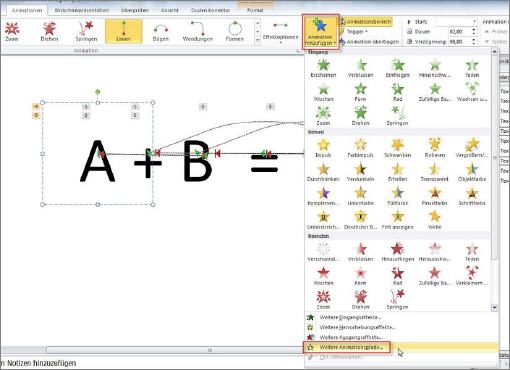Choose the Einfliegen entrance animation
Screen dimensions: 510x370
coord(398,68)
